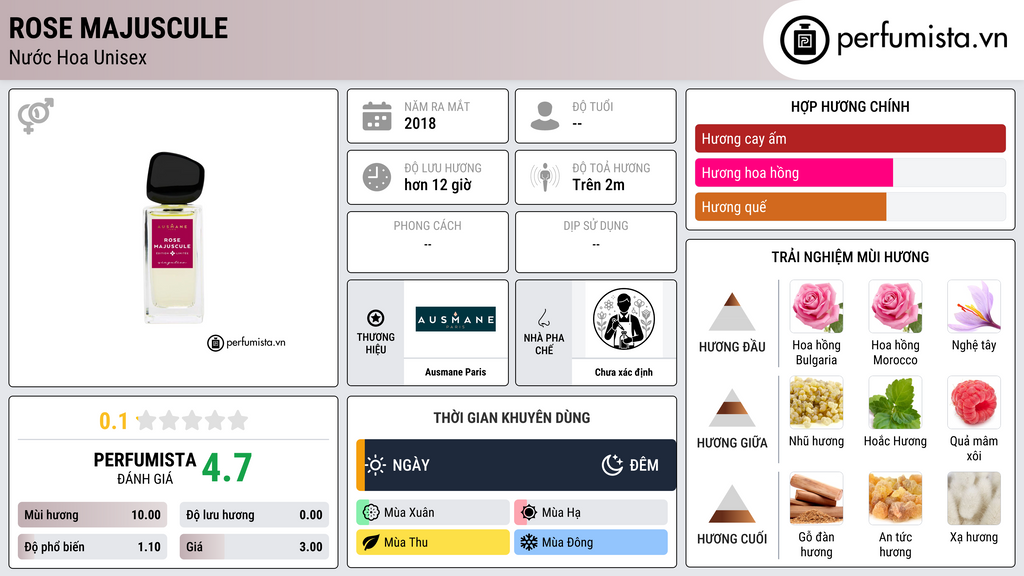Open the Ausmane Paris brand link

click(x=456, y=372)
